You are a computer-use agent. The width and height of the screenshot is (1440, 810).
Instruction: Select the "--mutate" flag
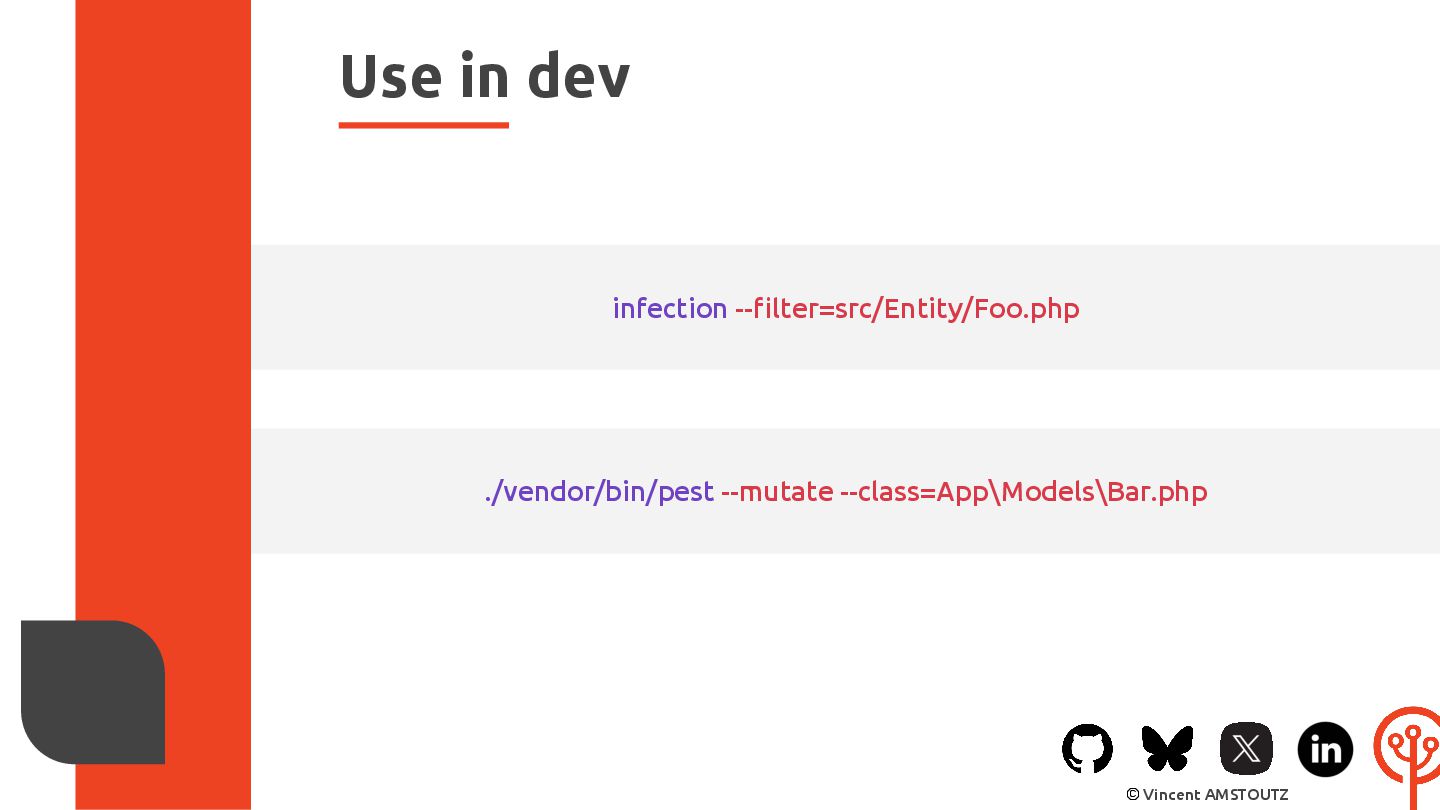click(x=777, y=492)
